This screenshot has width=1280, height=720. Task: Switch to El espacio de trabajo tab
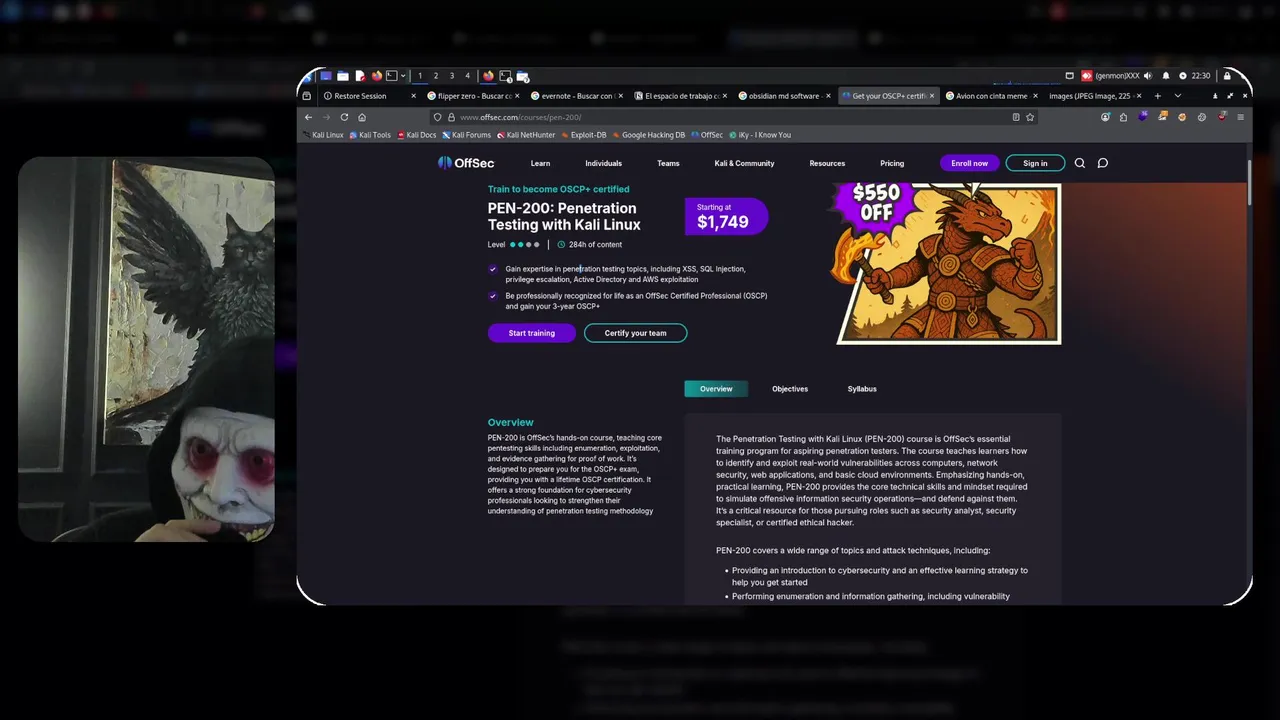(682, 96)
